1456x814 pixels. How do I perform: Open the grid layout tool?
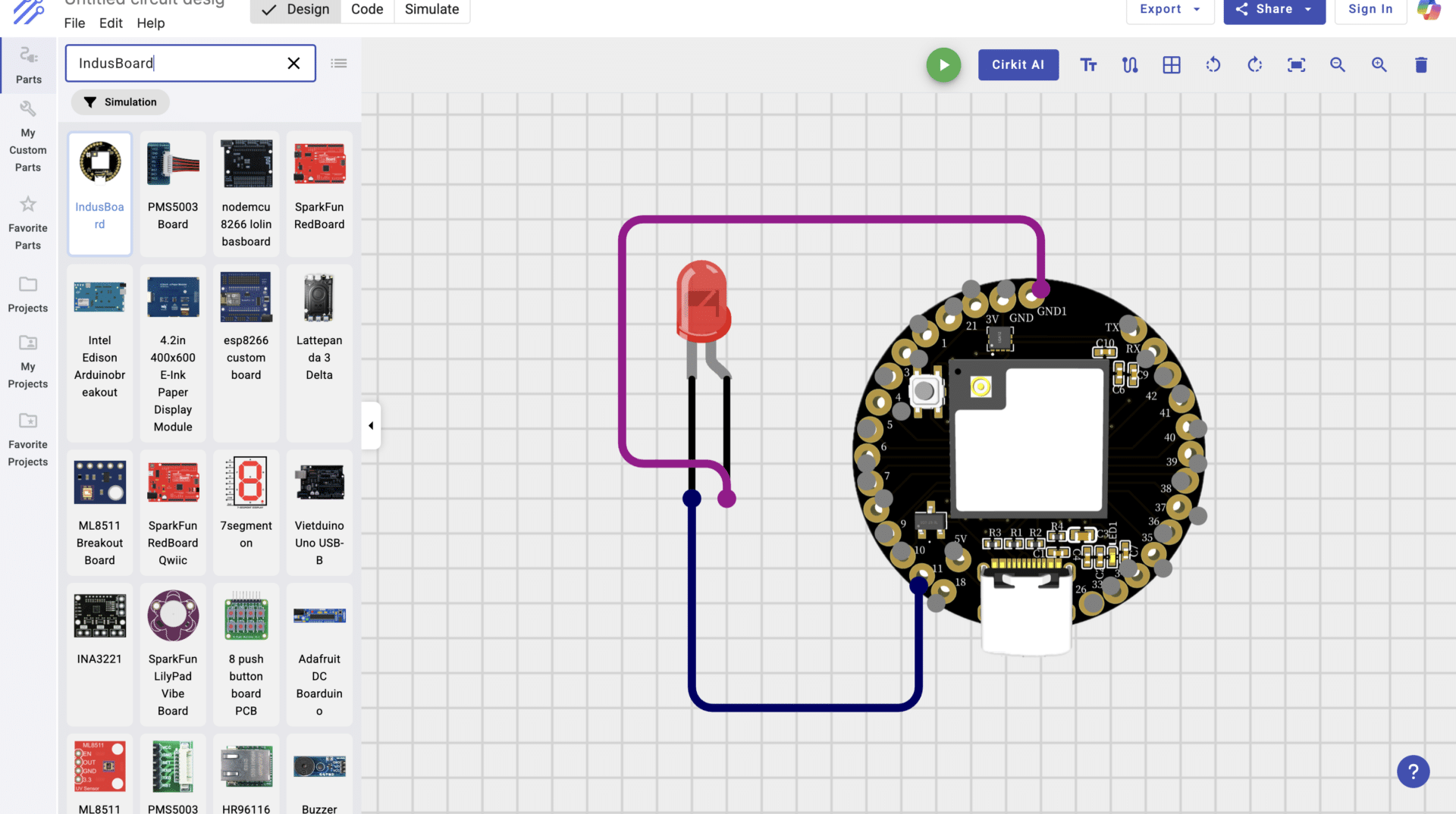[1171, 65]
